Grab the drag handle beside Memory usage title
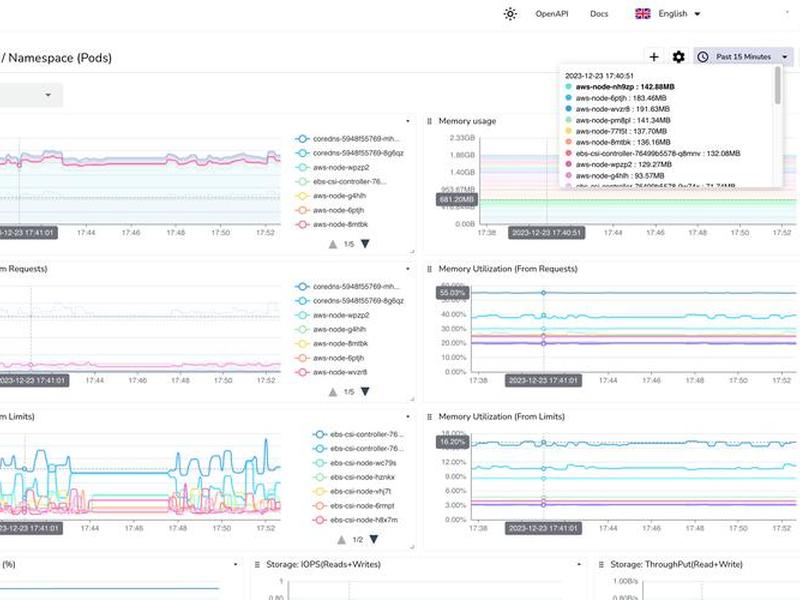Viewport: 800px width, 600px height. 429,121
